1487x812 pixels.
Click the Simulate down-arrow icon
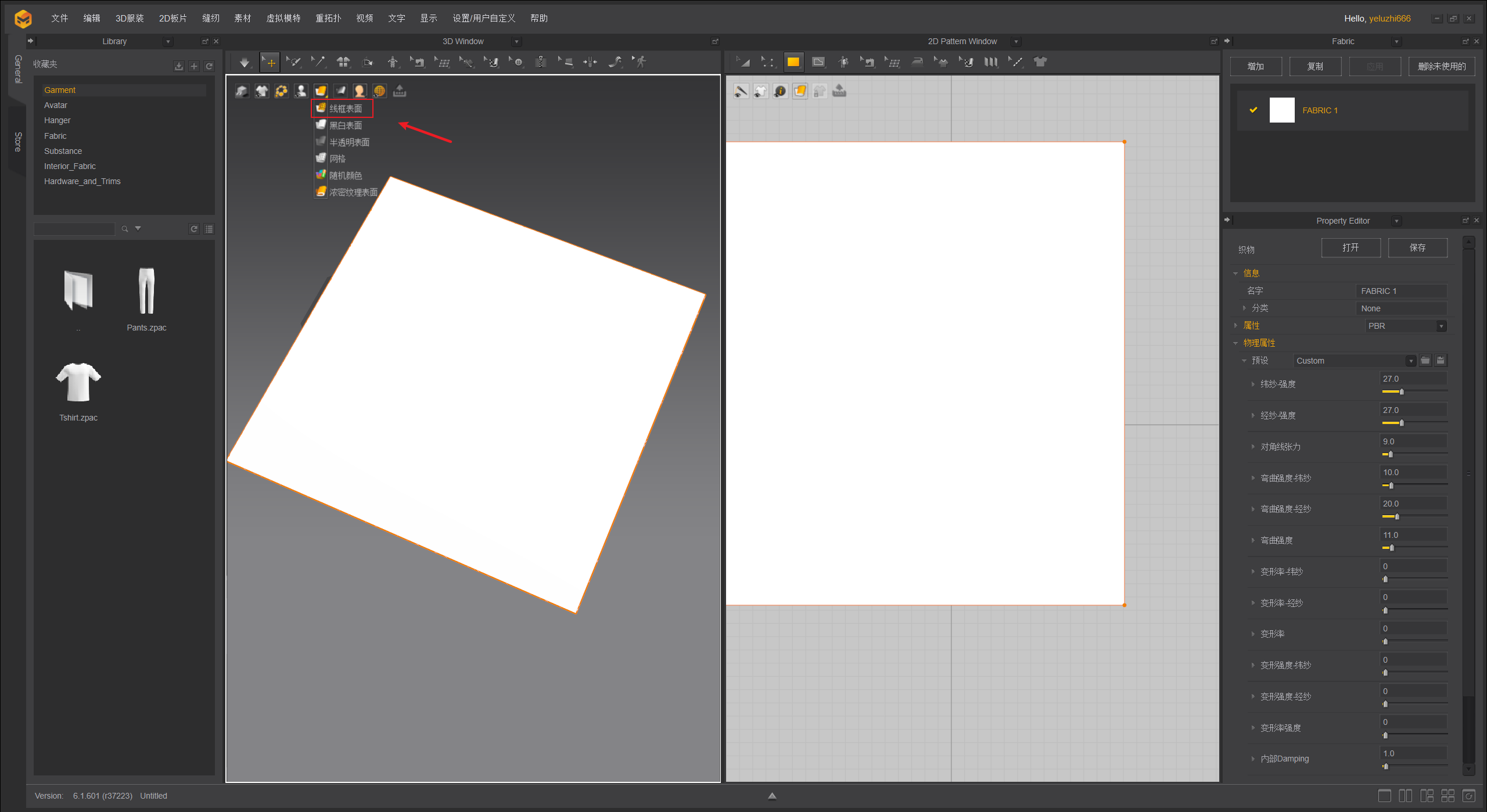(x=245, y=62)
